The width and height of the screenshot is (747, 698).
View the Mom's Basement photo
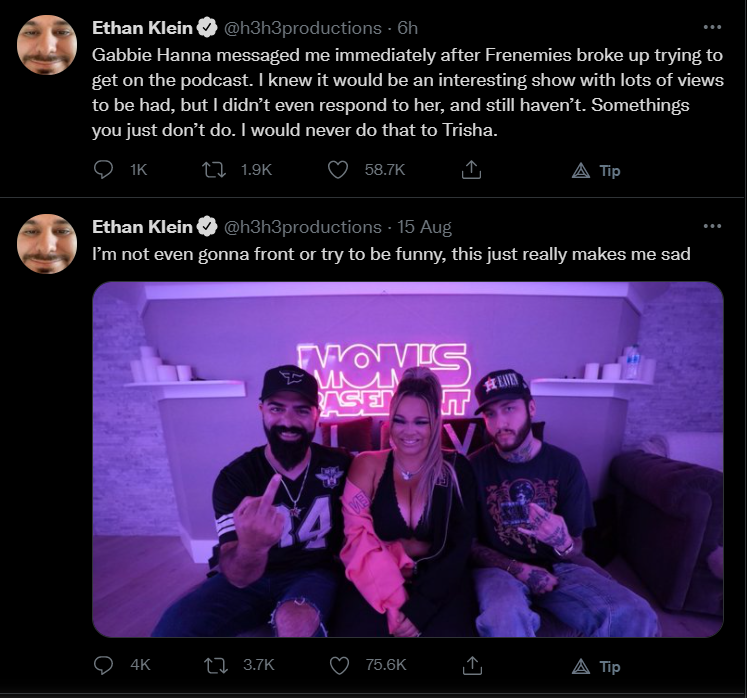pyautogui.click(x=408, y=459)
